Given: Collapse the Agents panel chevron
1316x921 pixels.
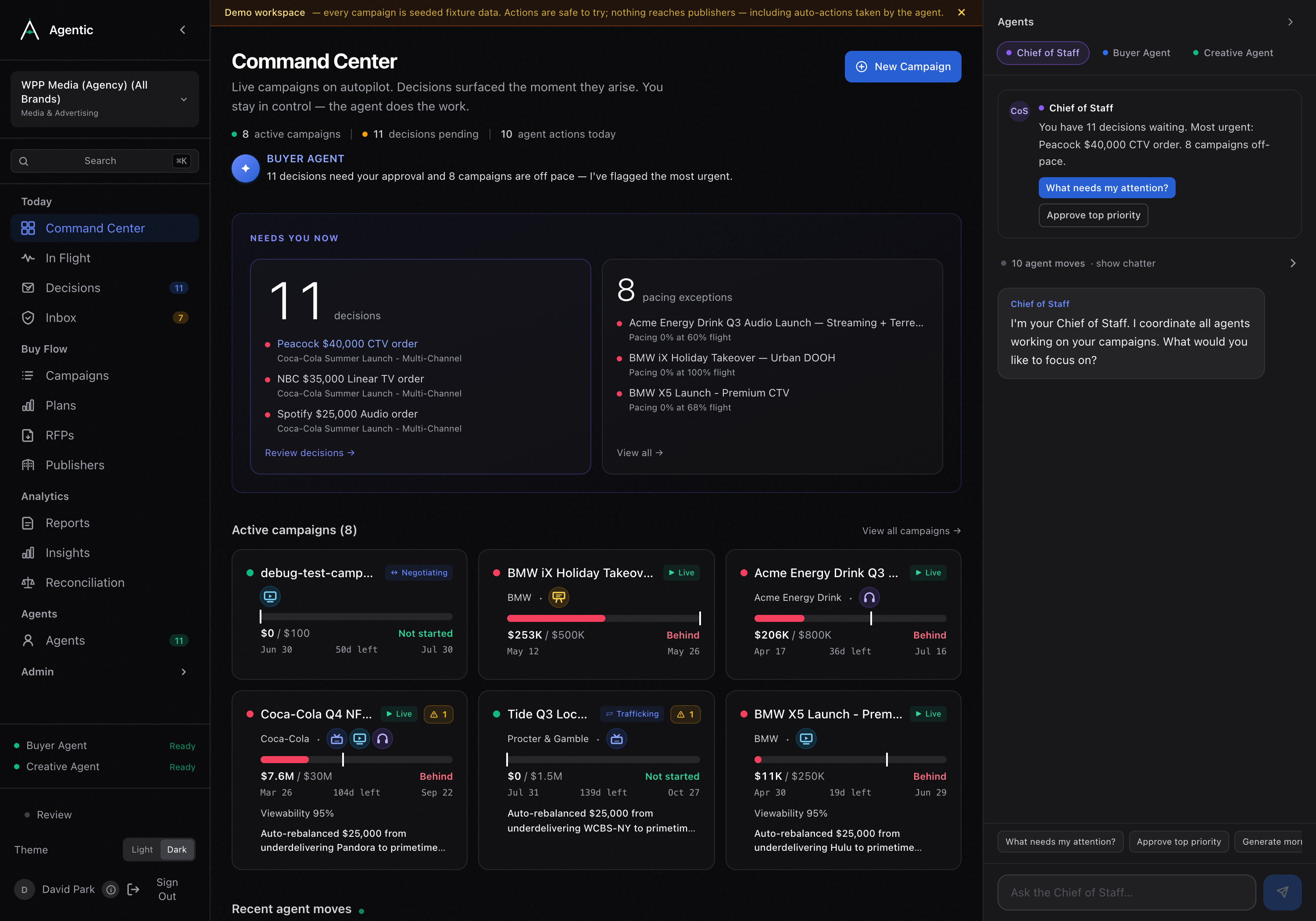Looking at the screenshot, I should coord(1290,22).
